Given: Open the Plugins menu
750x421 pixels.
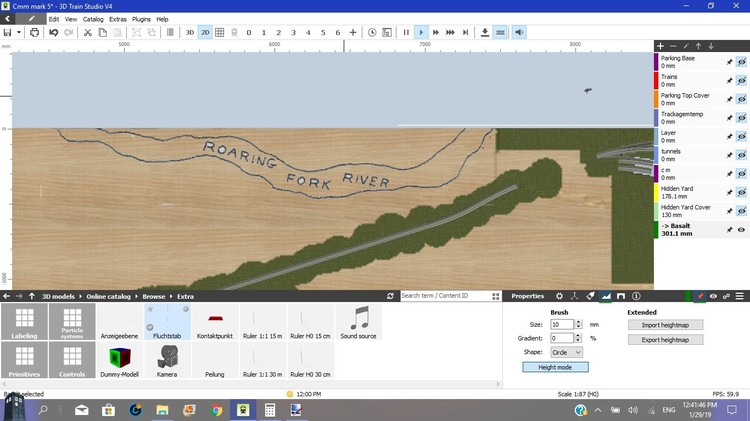Looking at the screenshot, I should [142, 19].
